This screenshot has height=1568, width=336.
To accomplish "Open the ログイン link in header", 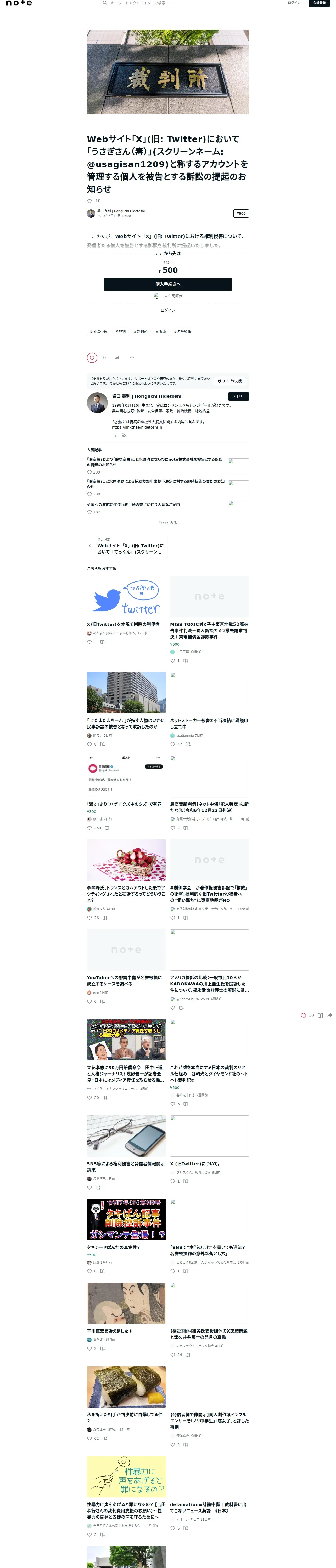I will tap(294, 3).
